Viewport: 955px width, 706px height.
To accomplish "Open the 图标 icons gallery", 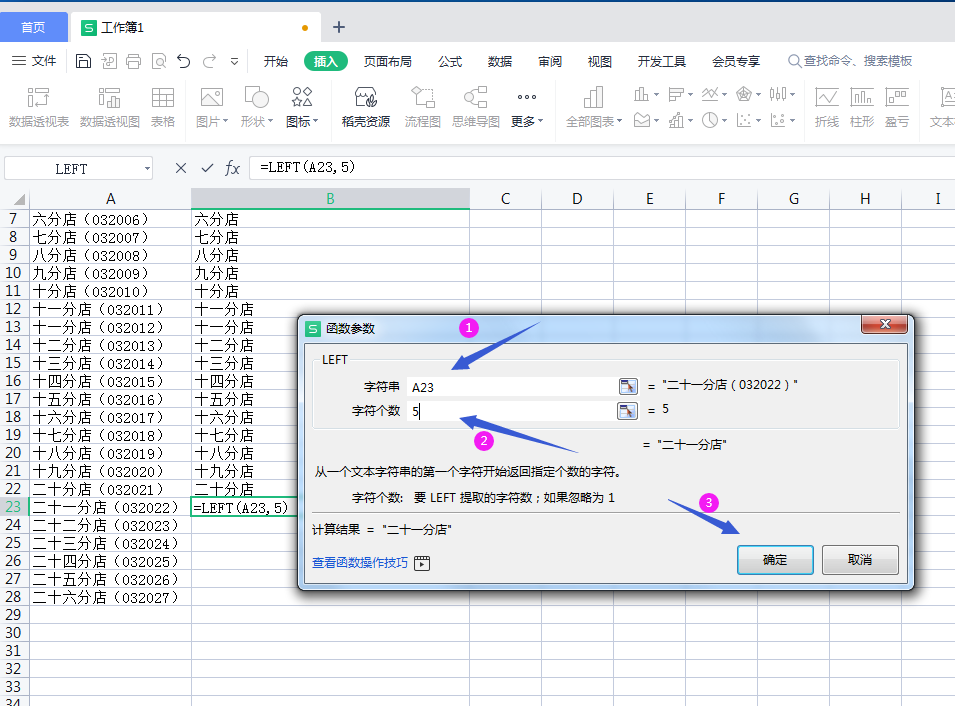I will tap(302, 107).
